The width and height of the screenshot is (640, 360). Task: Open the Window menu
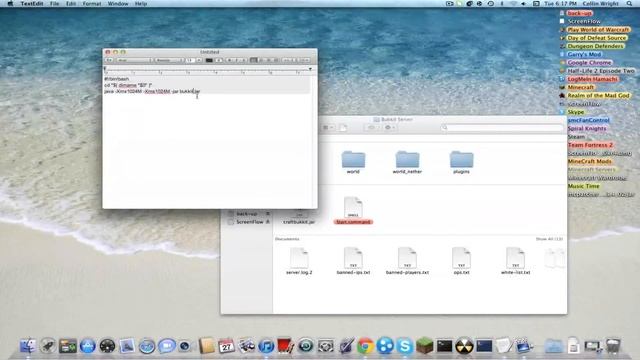tap(118, 4)
